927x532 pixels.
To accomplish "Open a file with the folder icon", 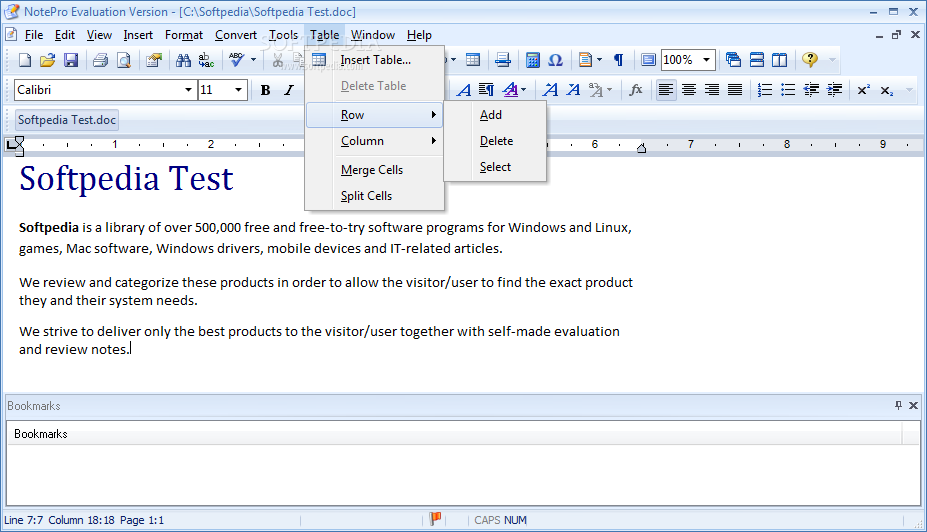I will pos(47,60).
